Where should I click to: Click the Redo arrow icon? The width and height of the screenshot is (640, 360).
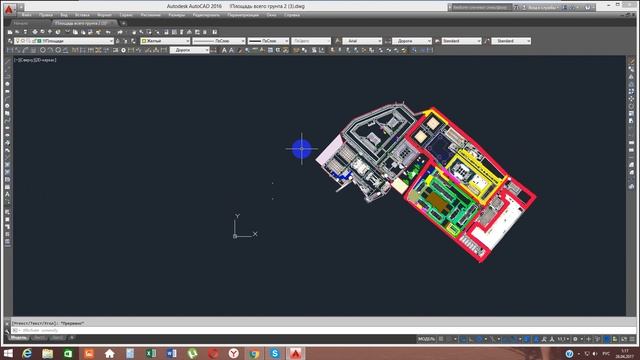pyautogui.click(x=120, y=32)
